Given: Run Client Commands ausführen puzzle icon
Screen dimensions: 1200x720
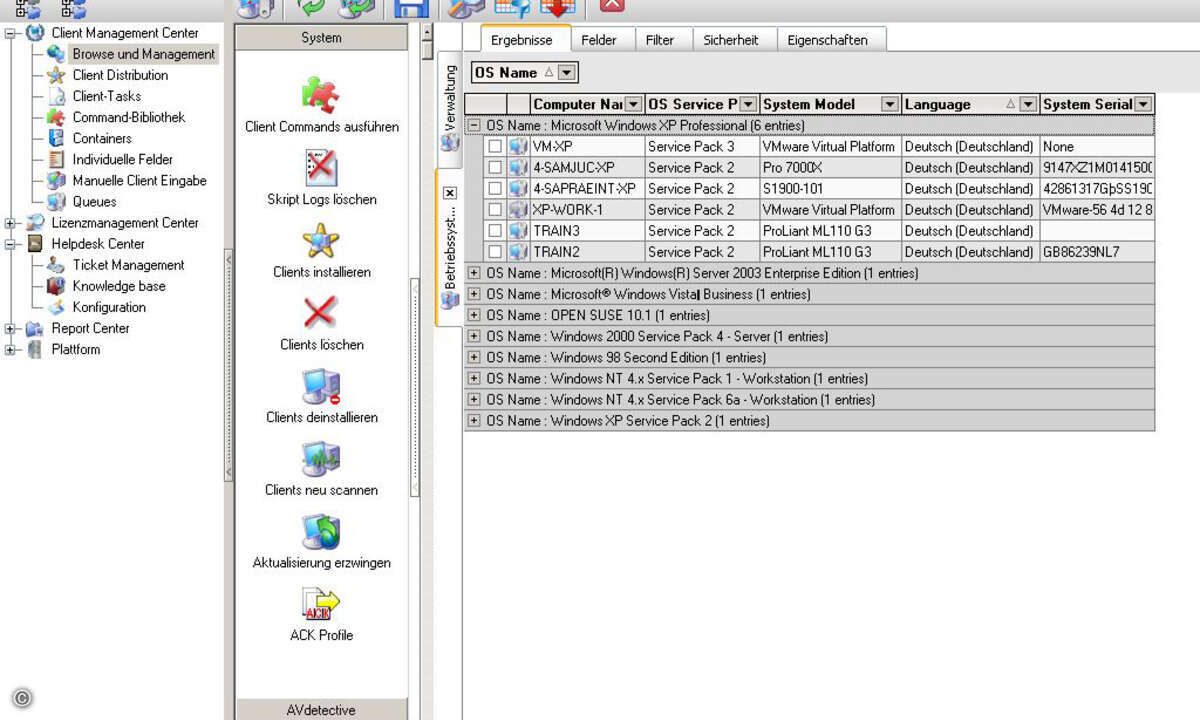Looking at the screenshot, I should click(321, 96).
